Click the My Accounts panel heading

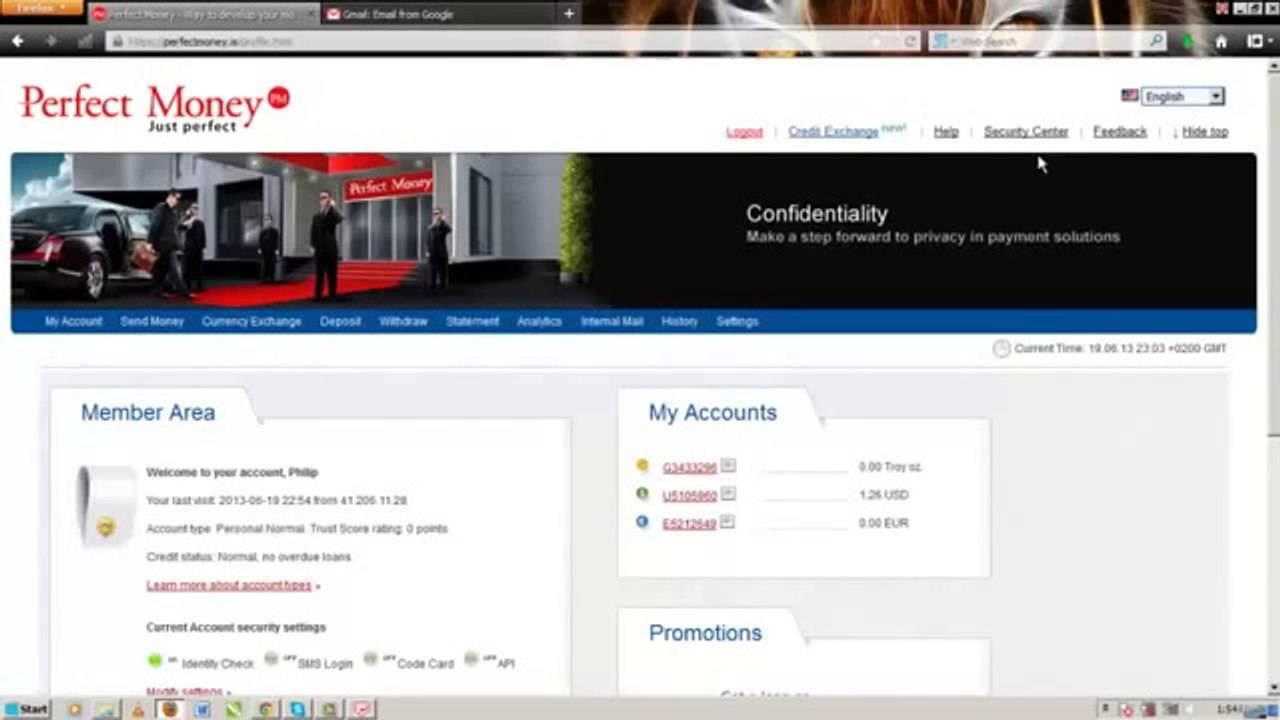tap(712, 412)
